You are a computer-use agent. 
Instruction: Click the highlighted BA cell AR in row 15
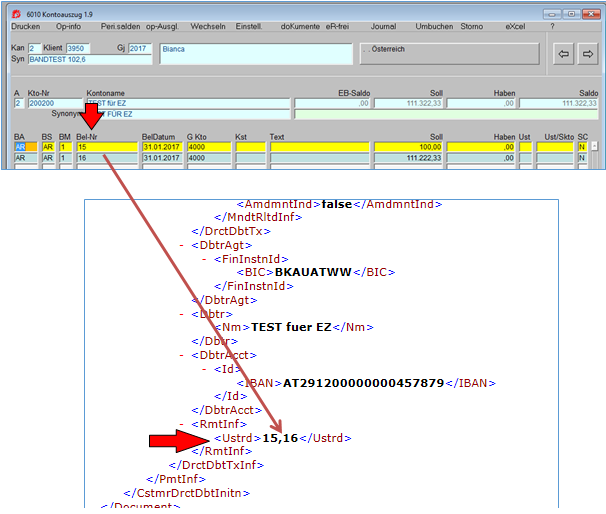tap(26, 147)
